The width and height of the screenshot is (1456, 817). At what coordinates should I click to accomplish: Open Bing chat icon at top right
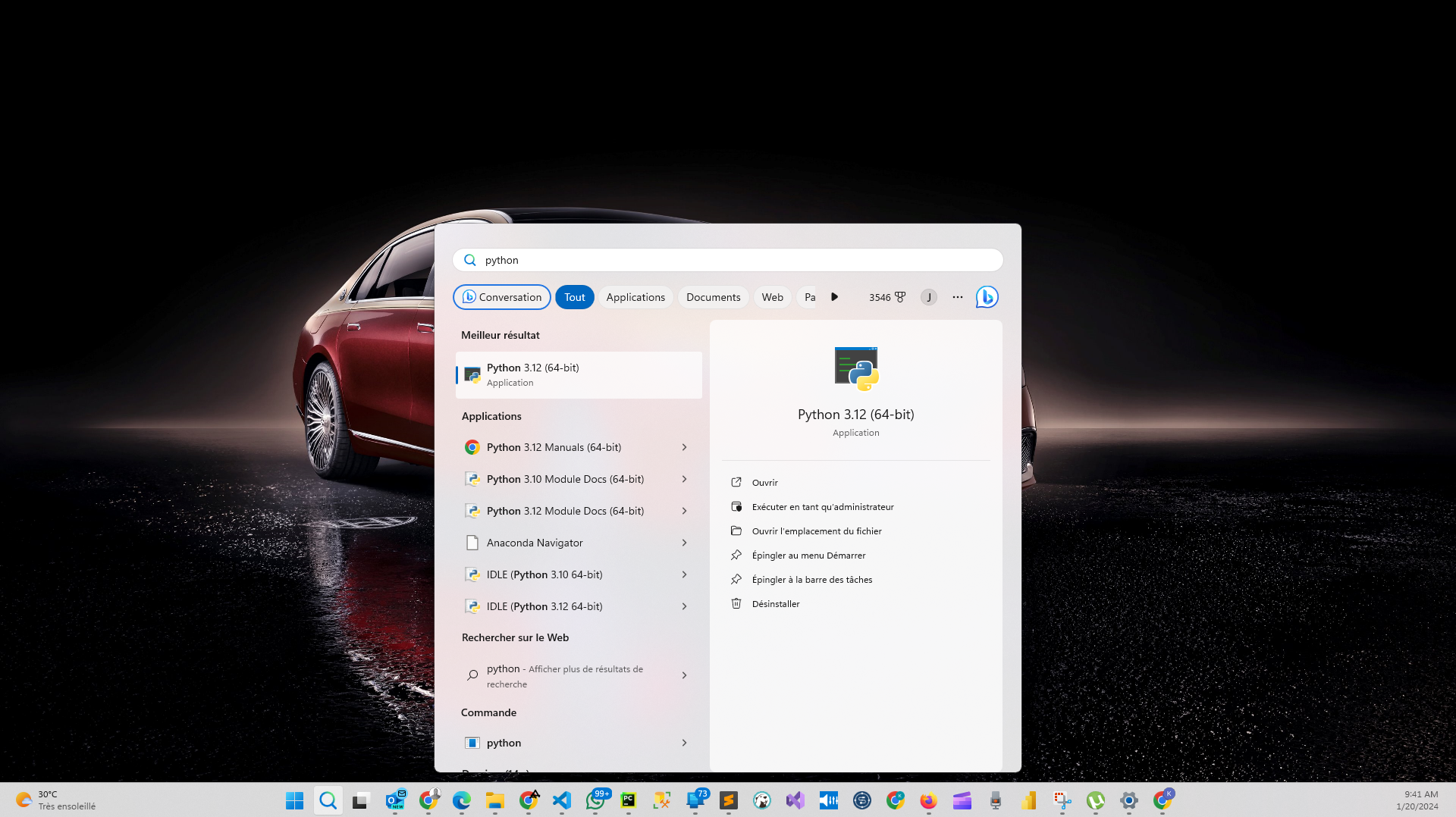[987, 297]
